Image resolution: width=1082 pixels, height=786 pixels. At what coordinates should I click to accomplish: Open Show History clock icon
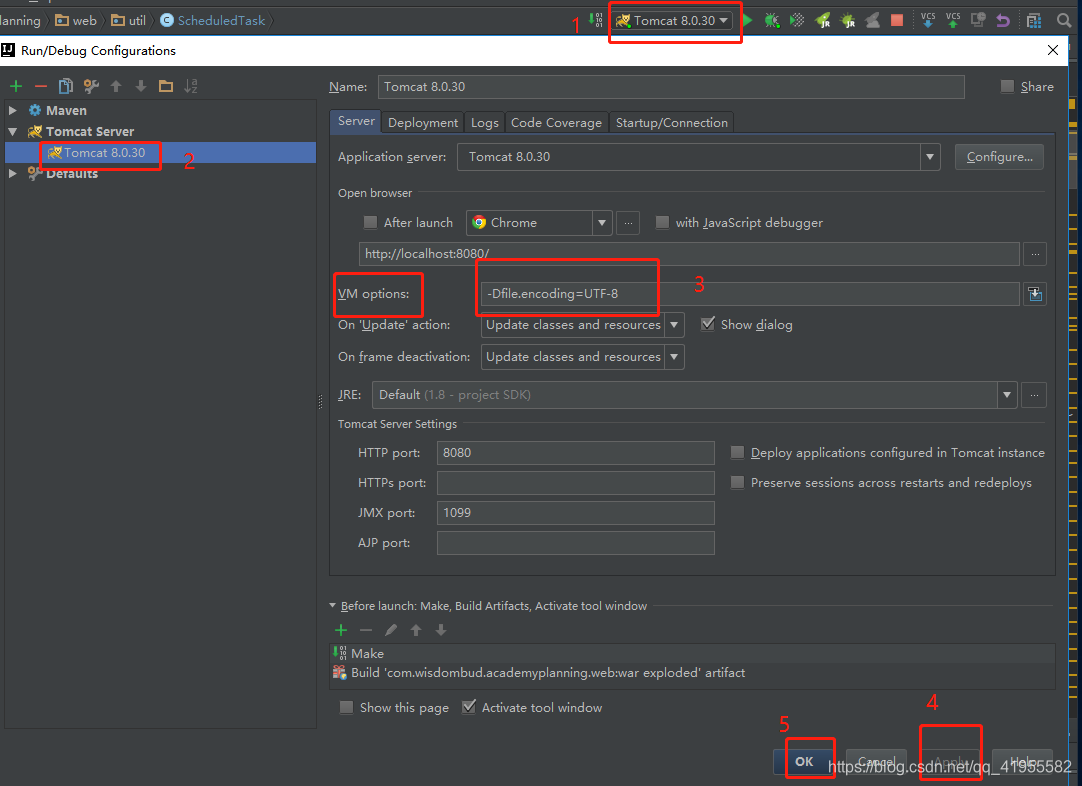(x=978, y=20)
